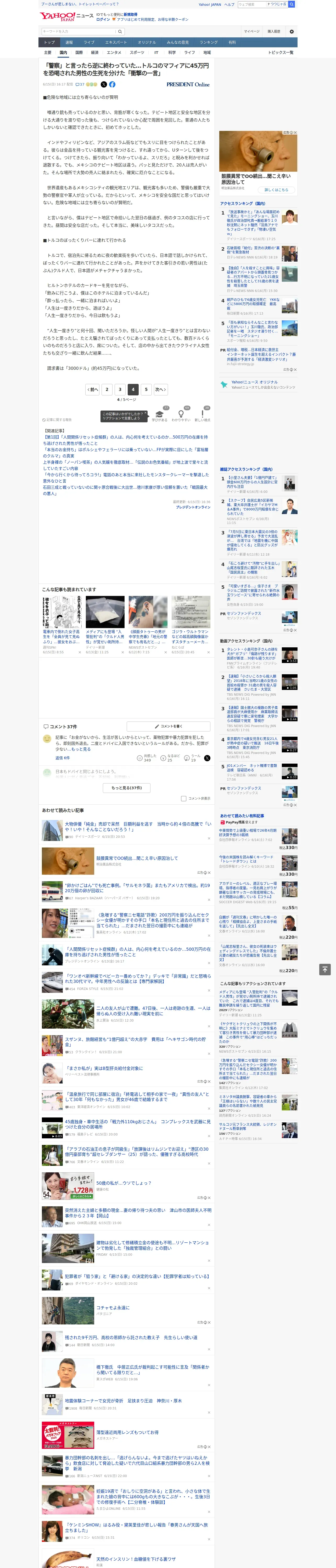Viewport: 336px width, 1568px height.
Task: Open settings gear icon beside 購入履歴
Action: (292, 31)
